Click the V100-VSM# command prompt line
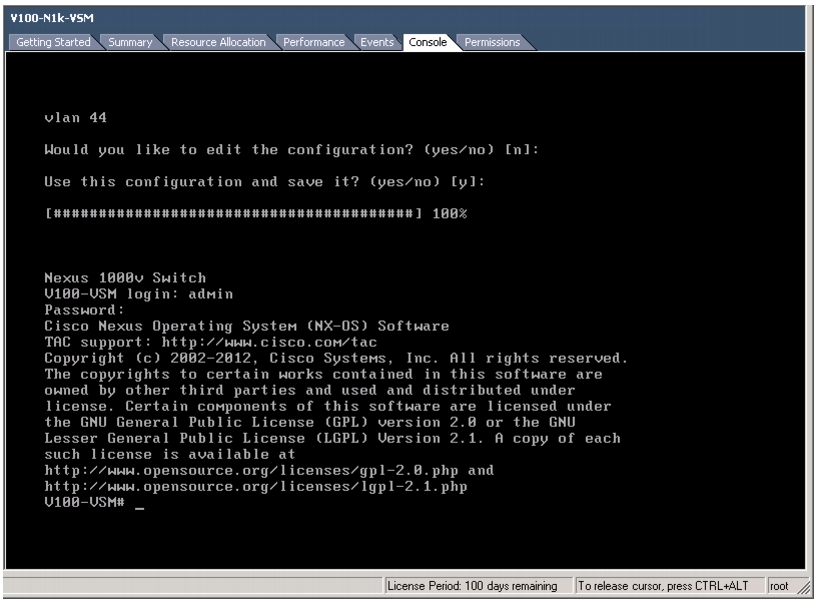This screenshot has width=816, height=613. (94, 502)
